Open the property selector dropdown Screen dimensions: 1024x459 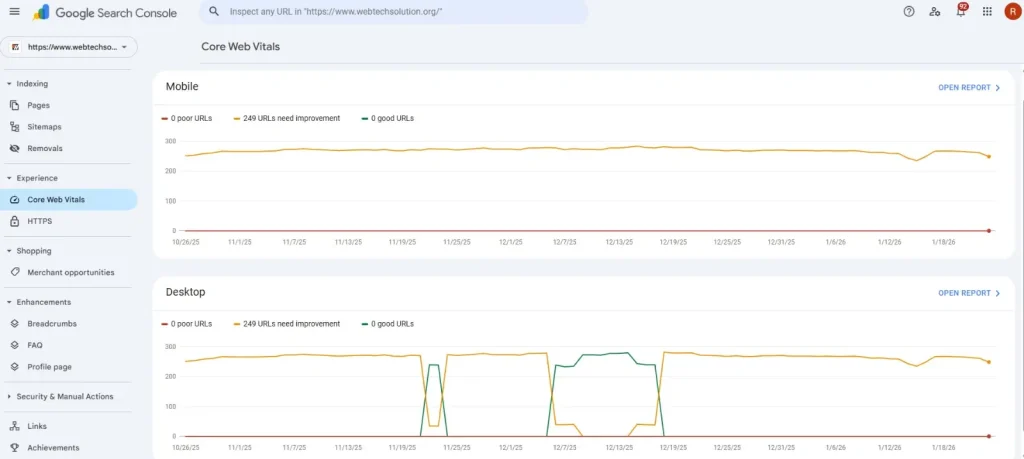coord(69,47)
